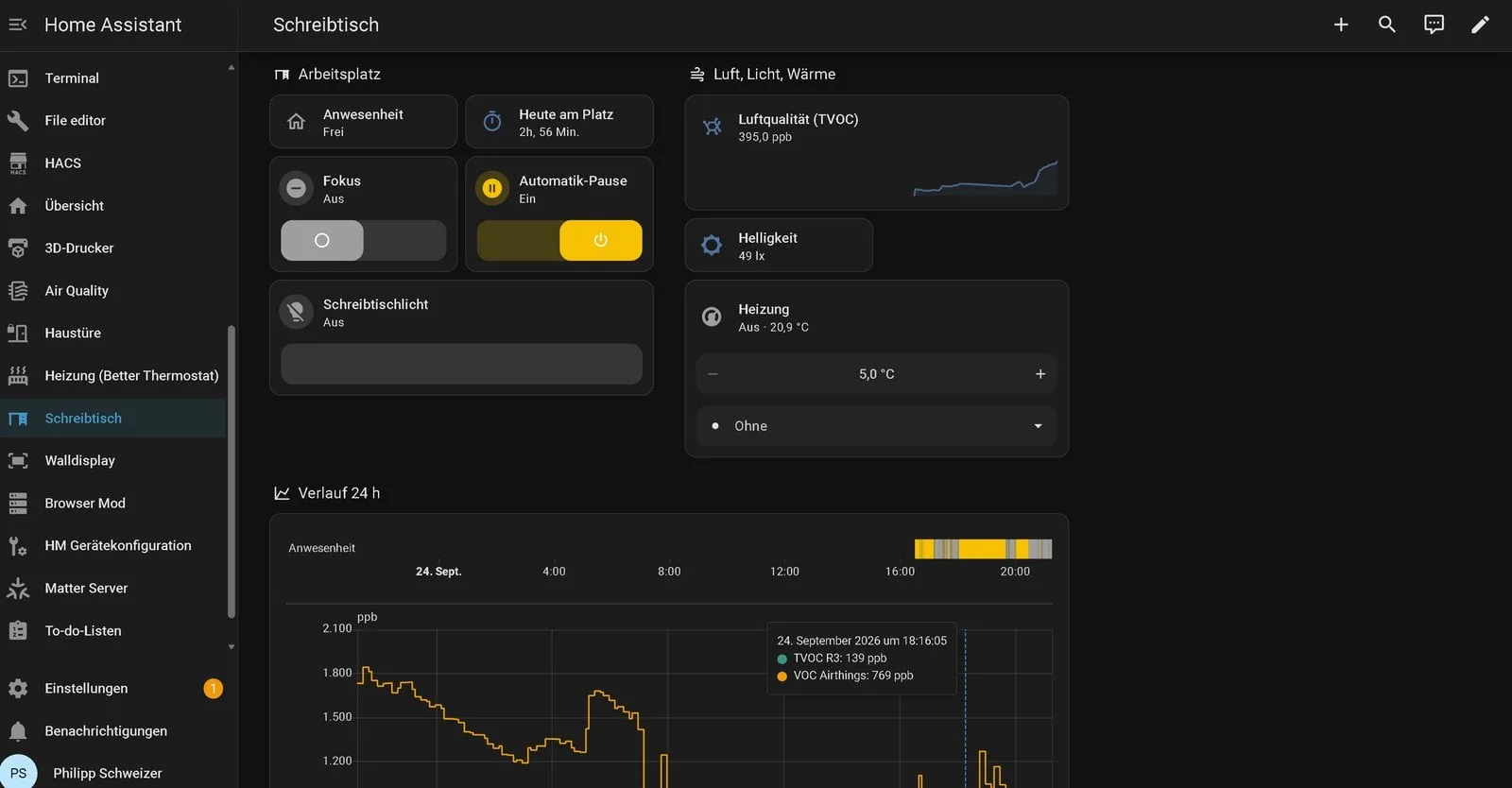Click the Anwesenheit house icon
This screenshot has height=788, width=1512.
tap(296, 122)
